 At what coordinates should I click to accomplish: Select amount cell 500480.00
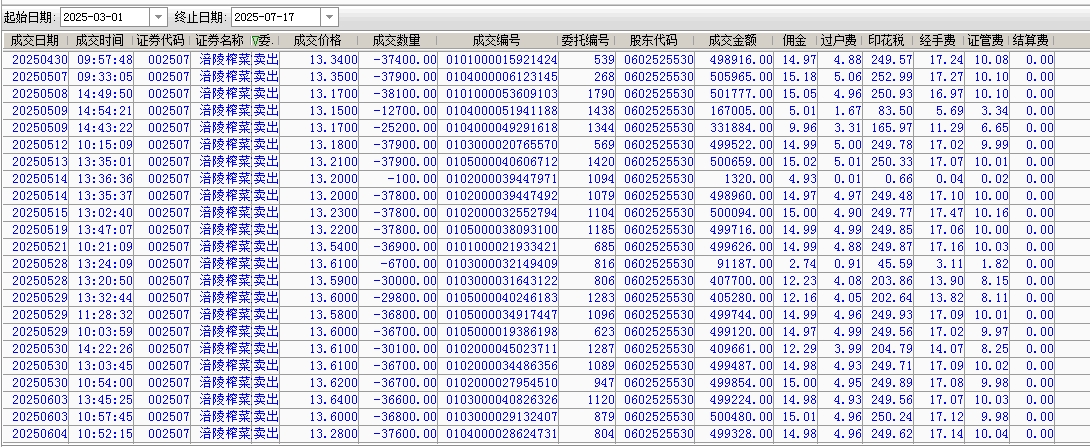click(x=741, y=416)
